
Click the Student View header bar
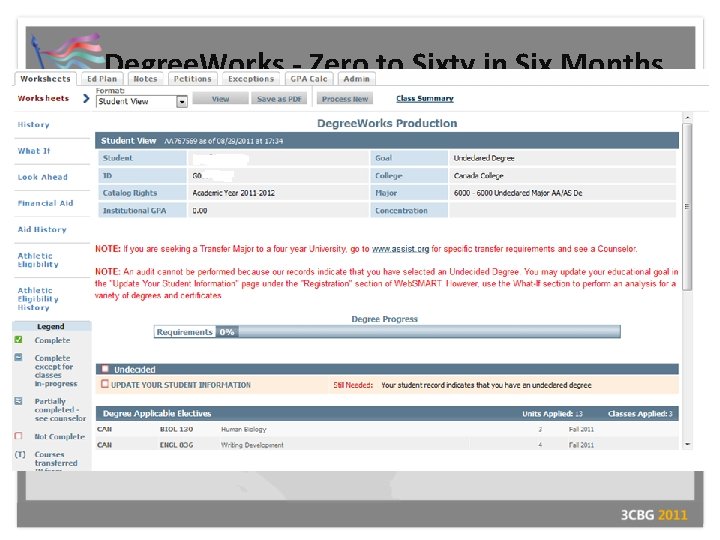(x=387, y=141)
